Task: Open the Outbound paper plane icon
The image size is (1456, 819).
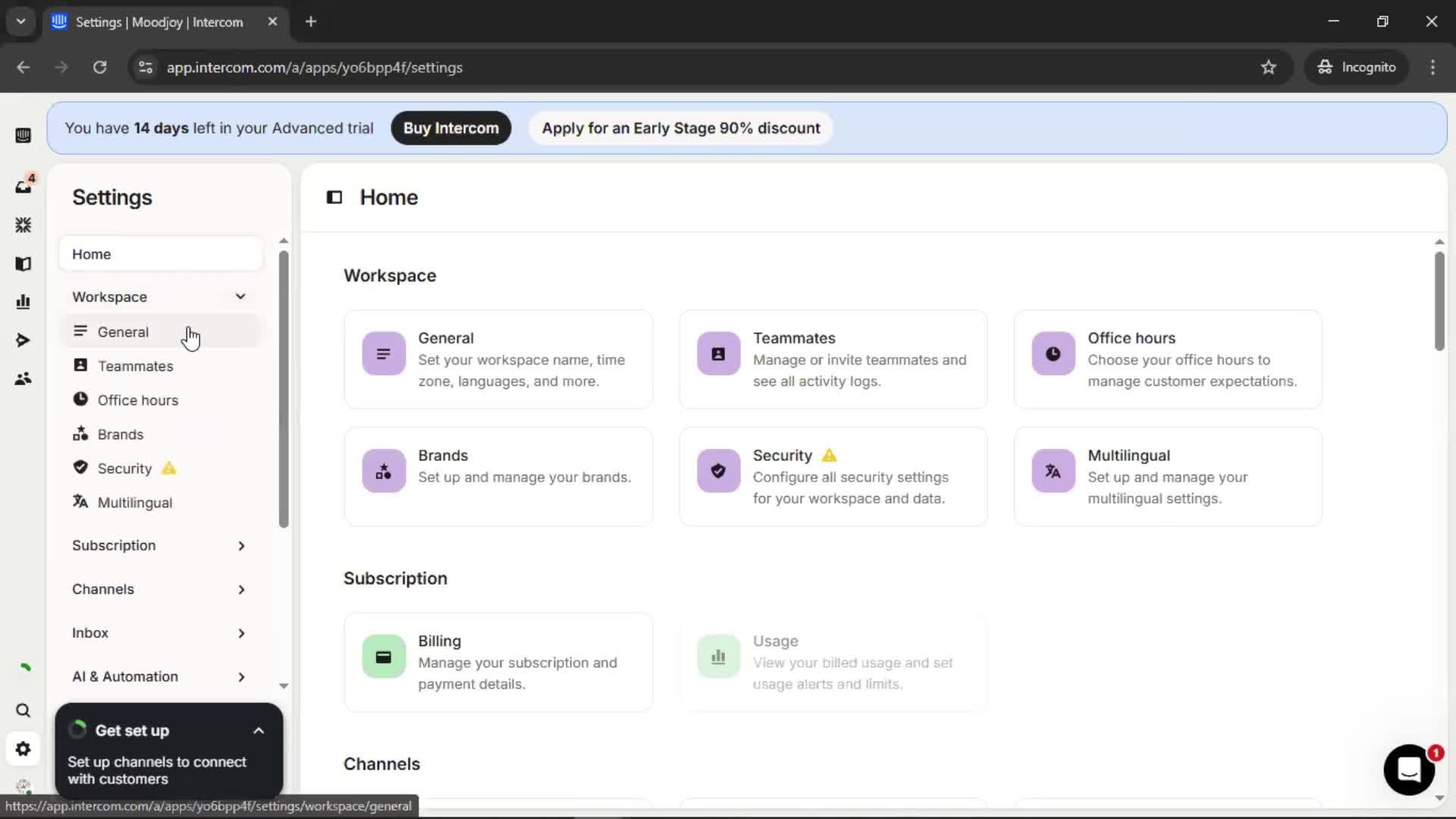Action: [23, 340]
